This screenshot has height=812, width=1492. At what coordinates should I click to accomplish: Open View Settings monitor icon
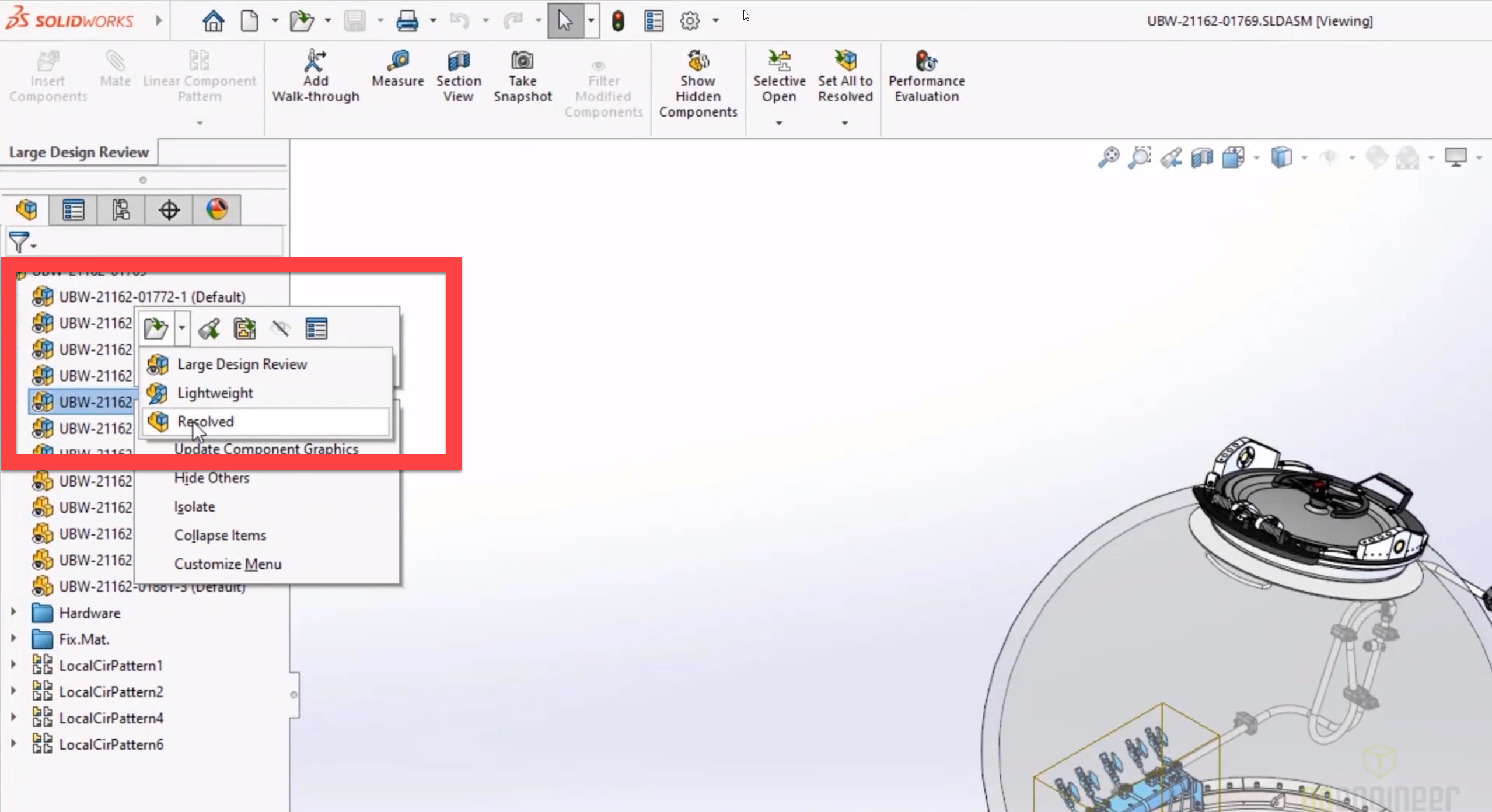1456,157
